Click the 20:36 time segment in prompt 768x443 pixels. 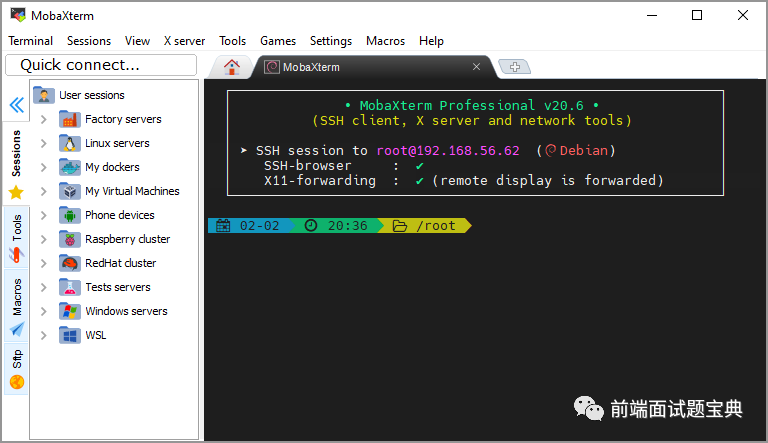(x=347, y=225)
